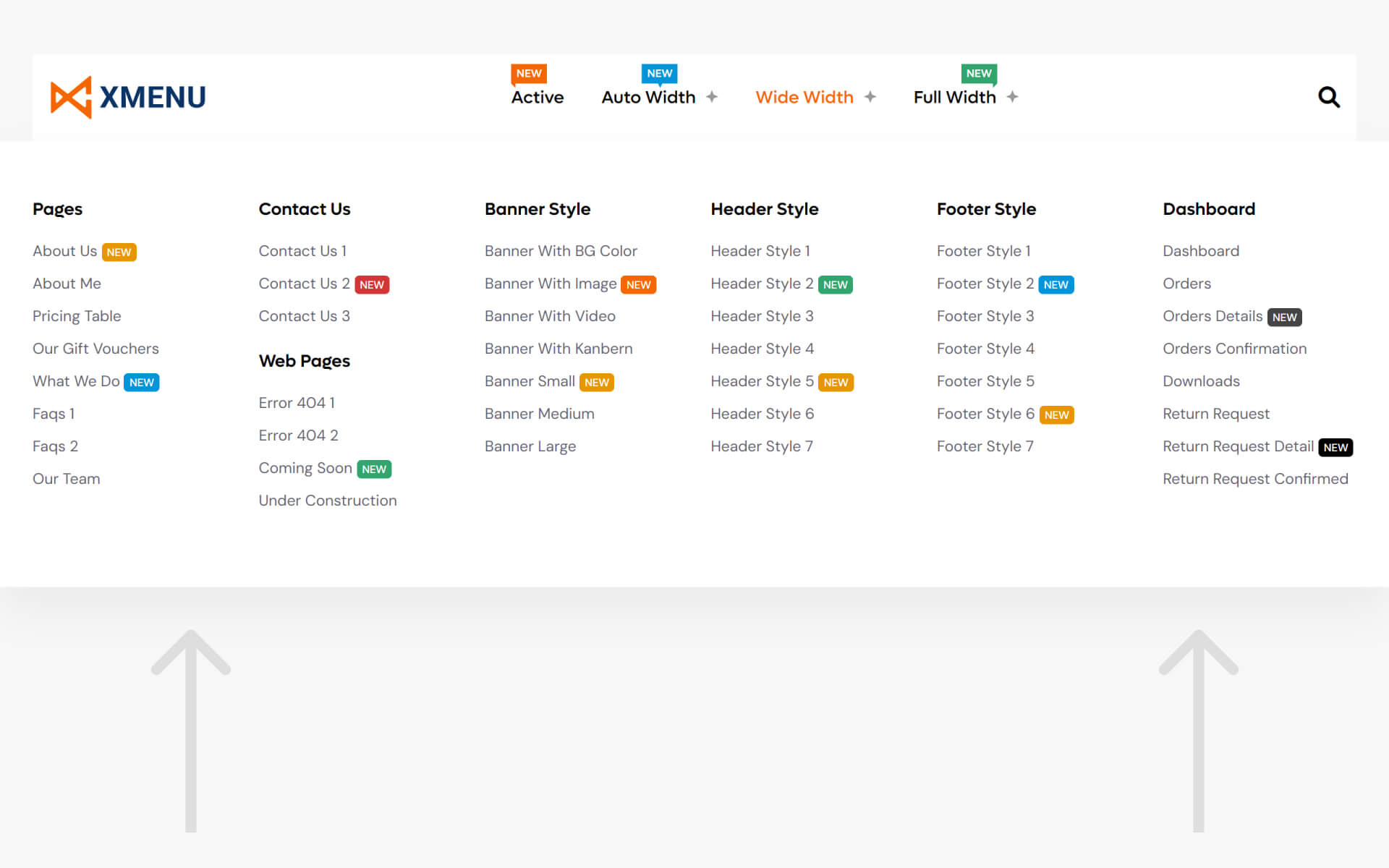
Task: Go to Banner With Kanbern page
Action: [x=558, y=349]
